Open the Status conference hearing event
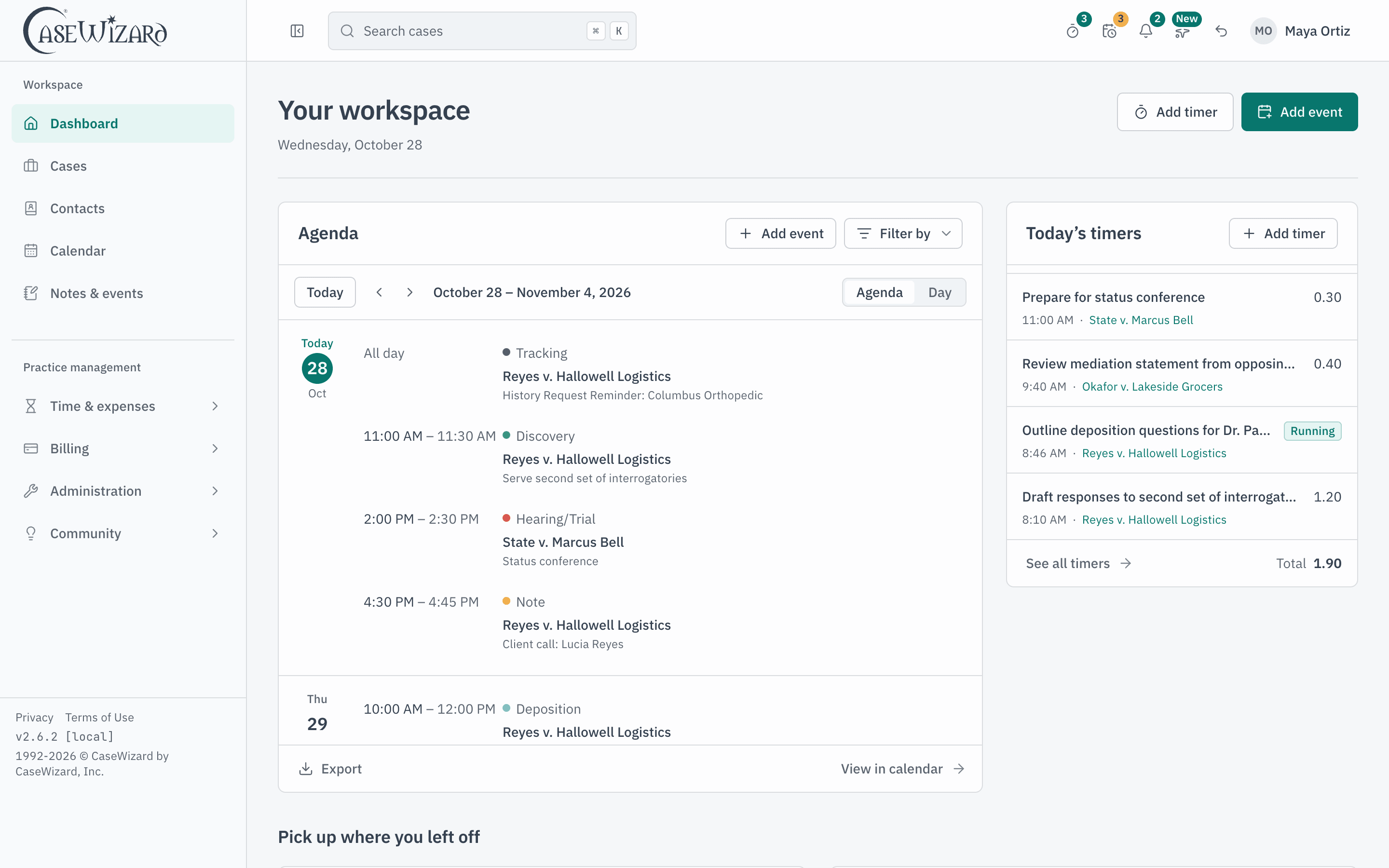The height and width of the screenshot is (868, 1389). [550, 561]
